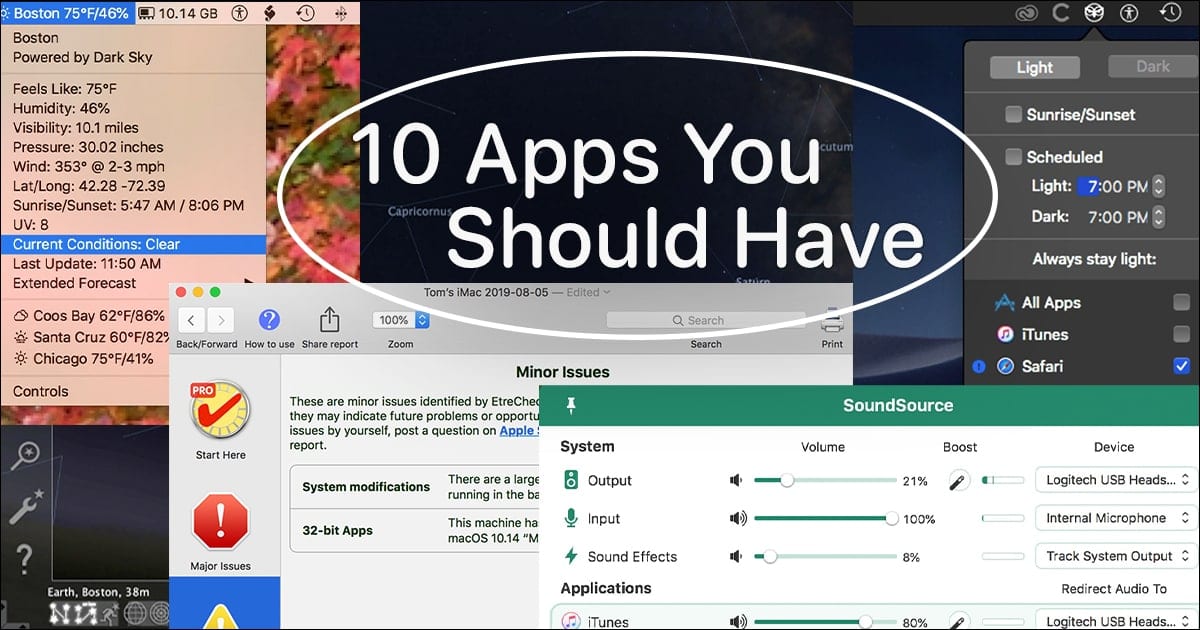Click the Time Machine menu bar icon

point(305,13)
